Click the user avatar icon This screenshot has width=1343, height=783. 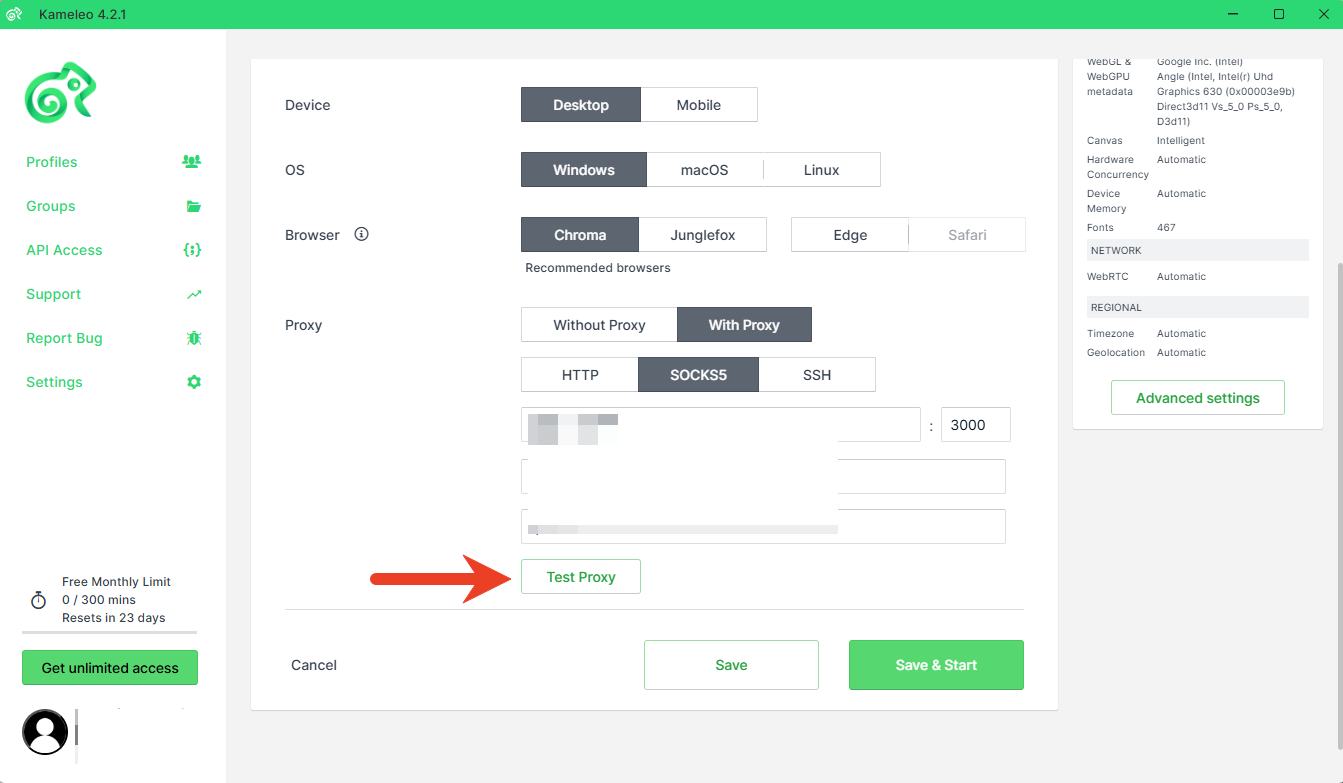point(45,732)
